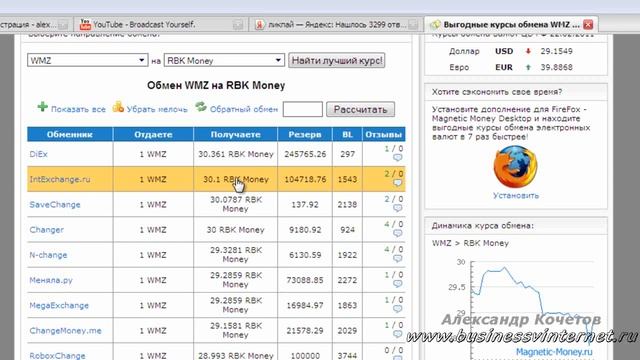The height and width of the screenshot is (360, 640).
Task: Open the IntExchange.ru exchanger link
Action: click(x=60, y=179)
